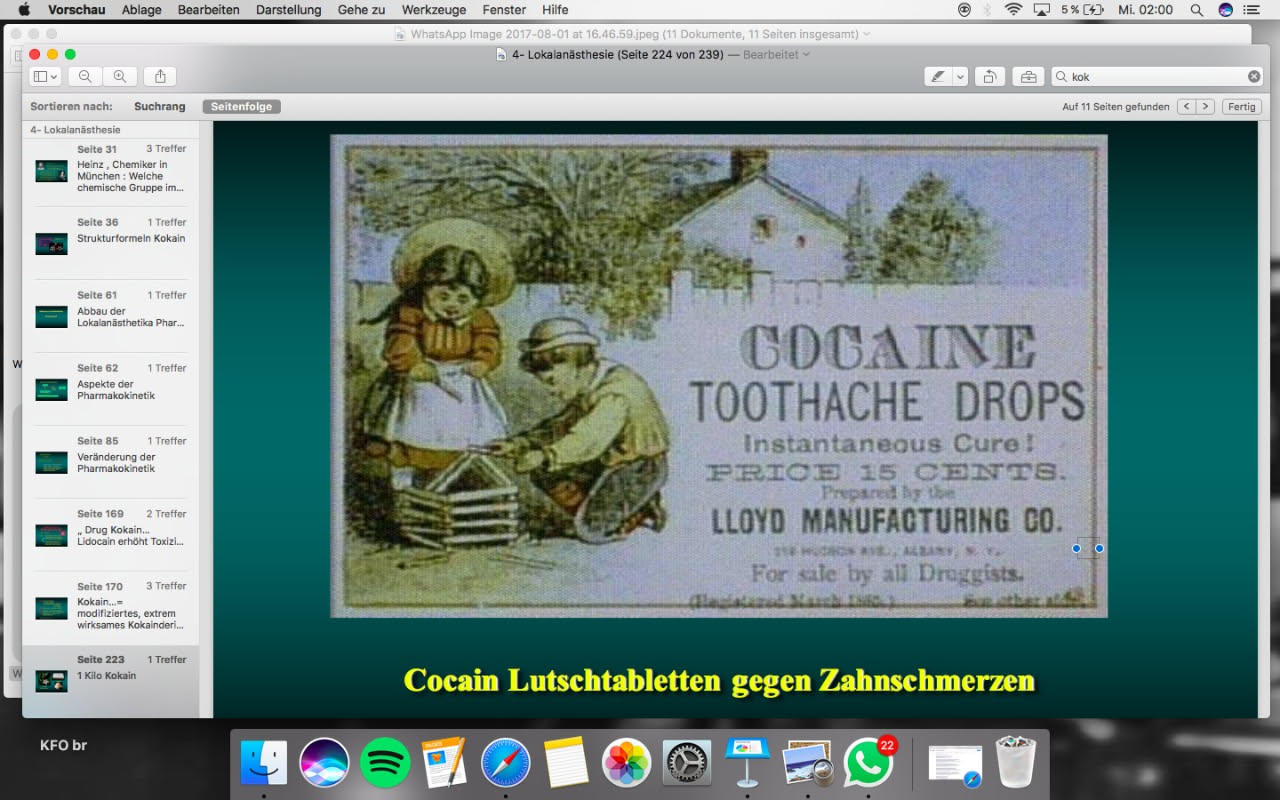Open the Share button in toolbar
This screenshot has width=1280, height=800.
click(160, 76)
